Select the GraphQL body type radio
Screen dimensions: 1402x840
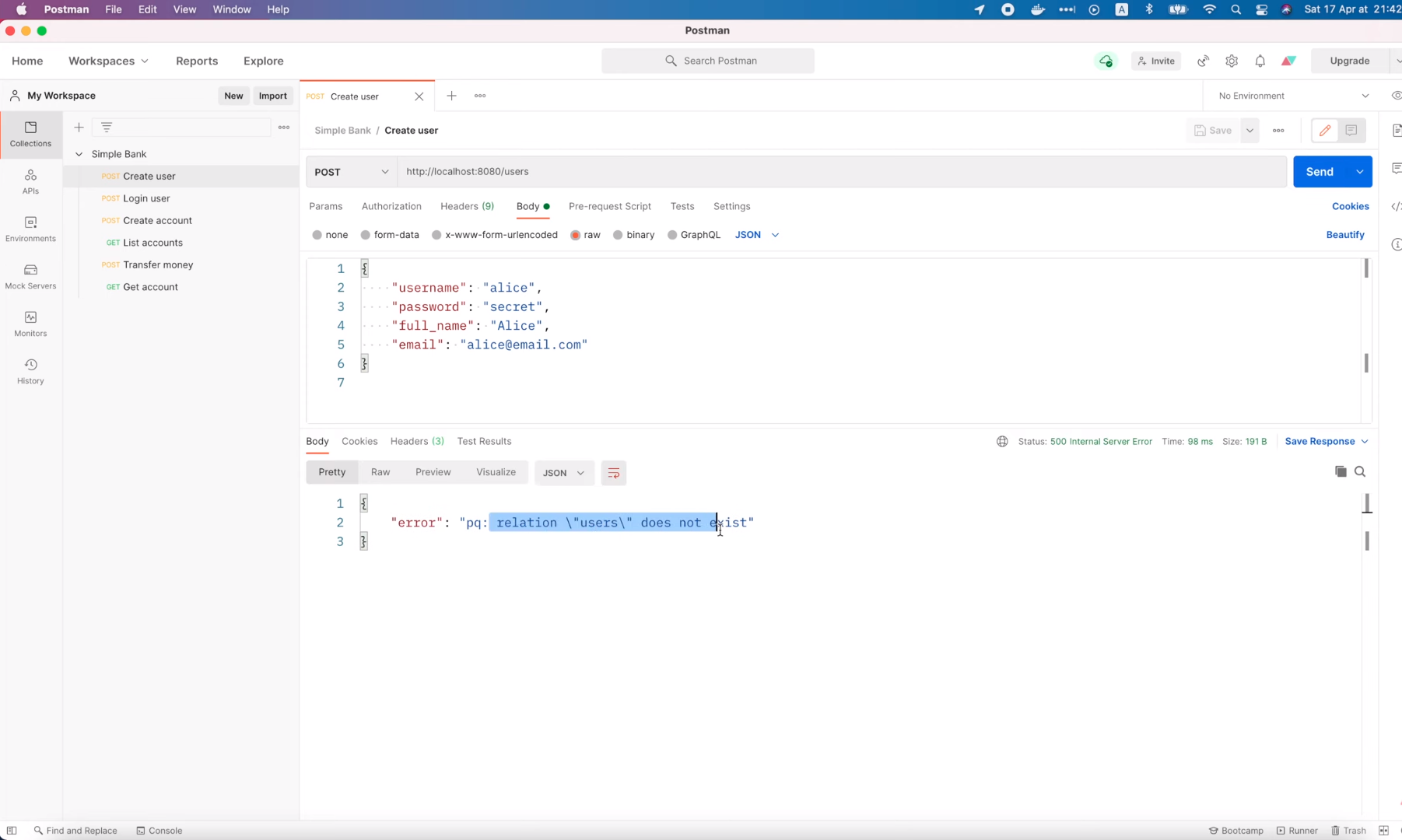[x=672, y=235]
